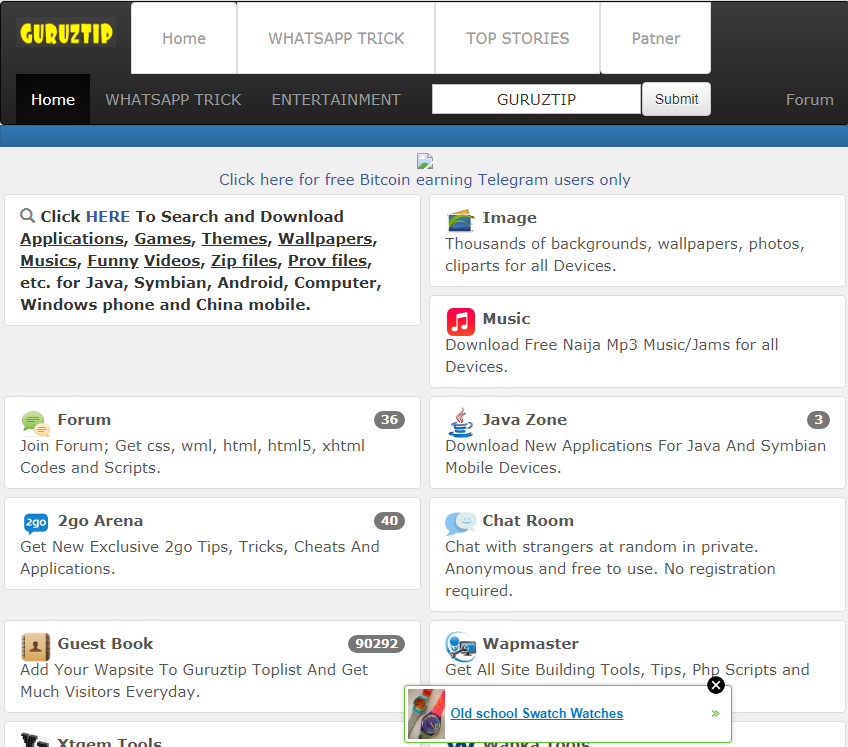Open the Swatch watches ad thumbnail

point(426,714)
